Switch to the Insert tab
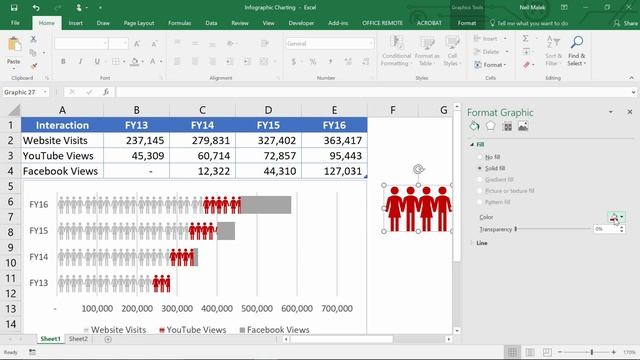 pyautogui.click(x=76, y=23)
